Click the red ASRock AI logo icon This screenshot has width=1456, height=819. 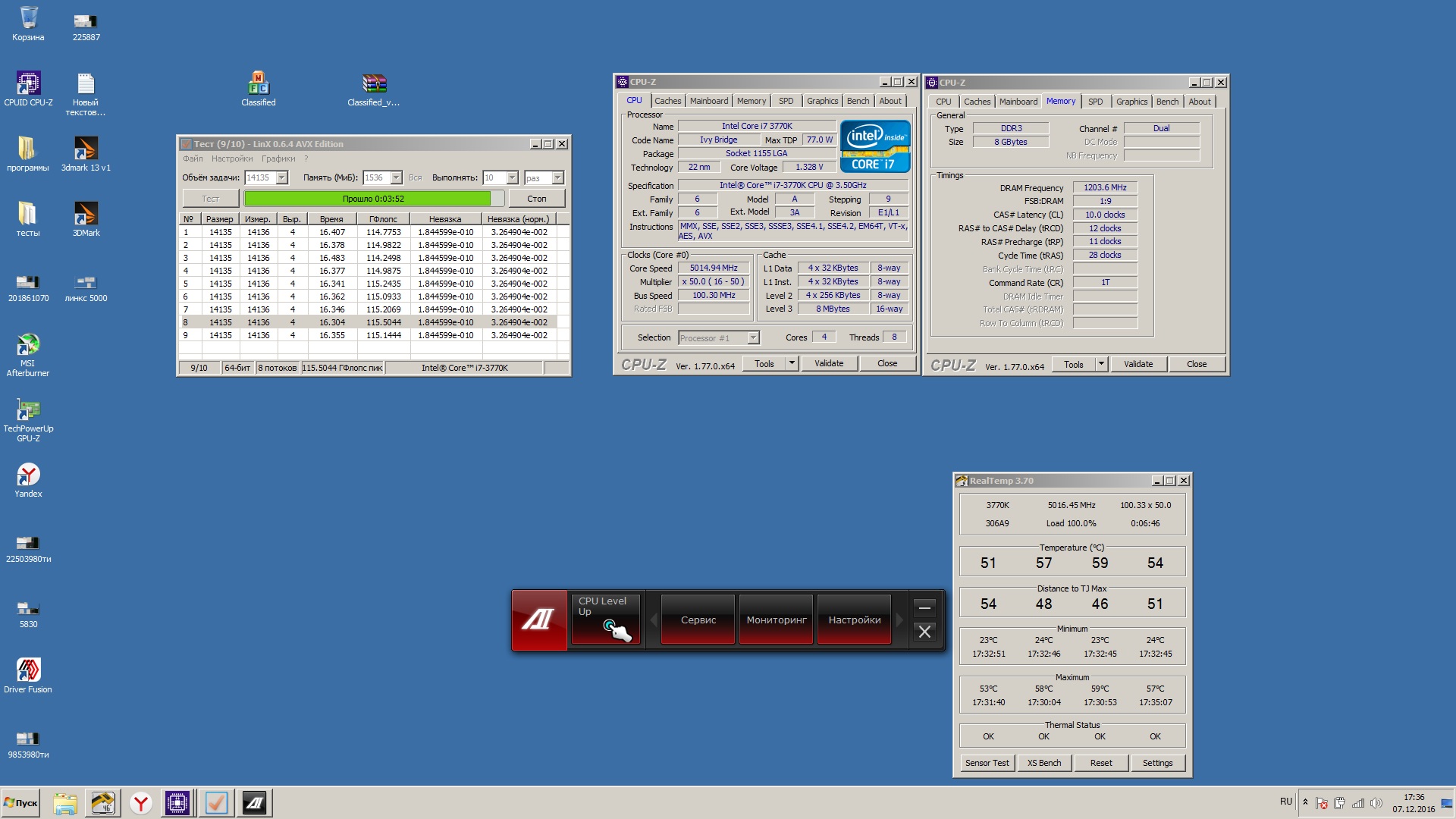[538, 620]
